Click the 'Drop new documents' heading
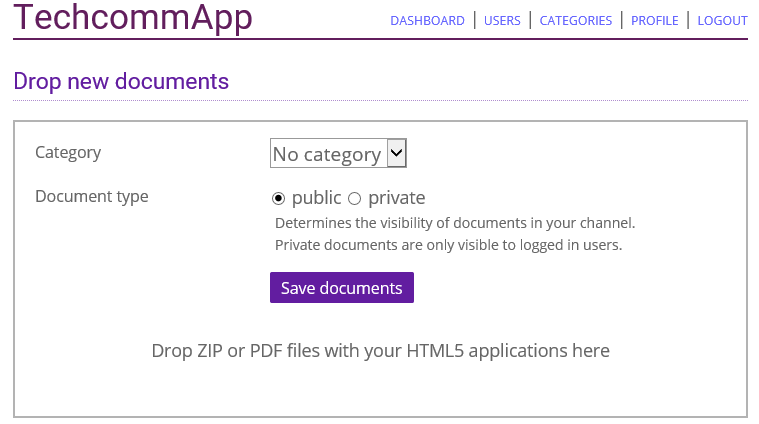759x424 pixels. tap(121, 82)
